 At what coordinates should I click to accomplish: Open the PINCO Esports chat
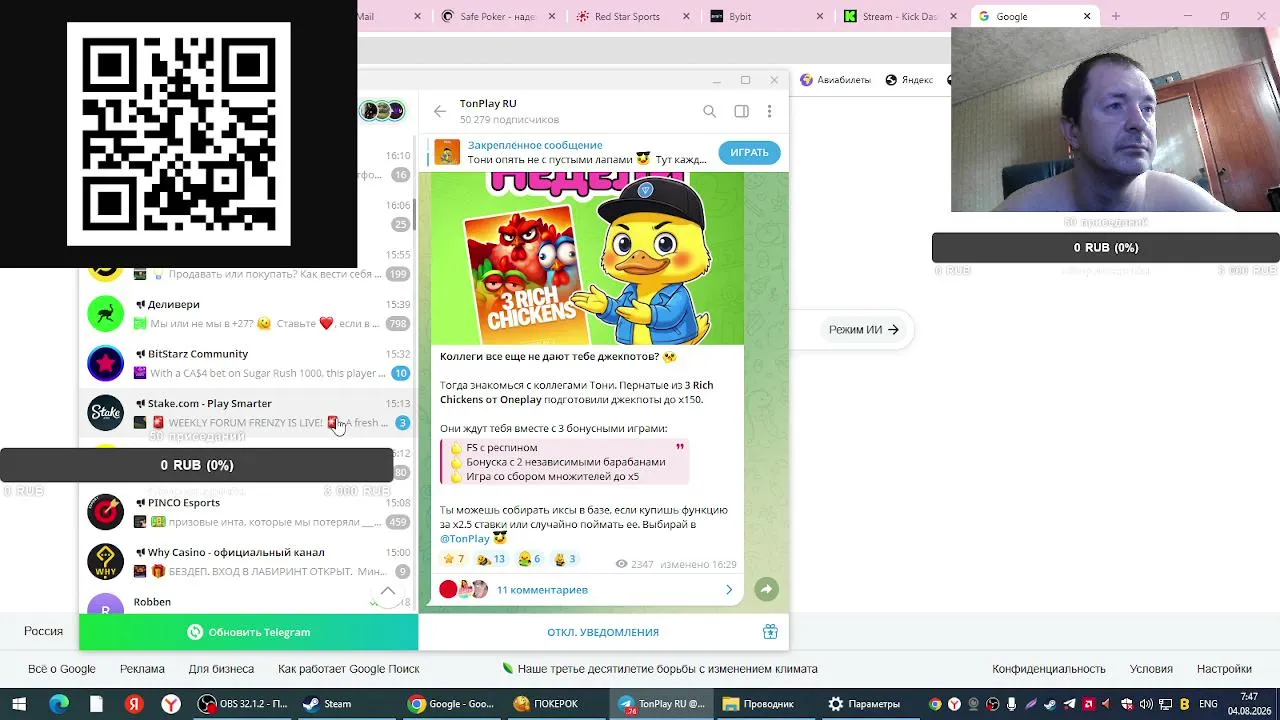click(x=249, y=512)
